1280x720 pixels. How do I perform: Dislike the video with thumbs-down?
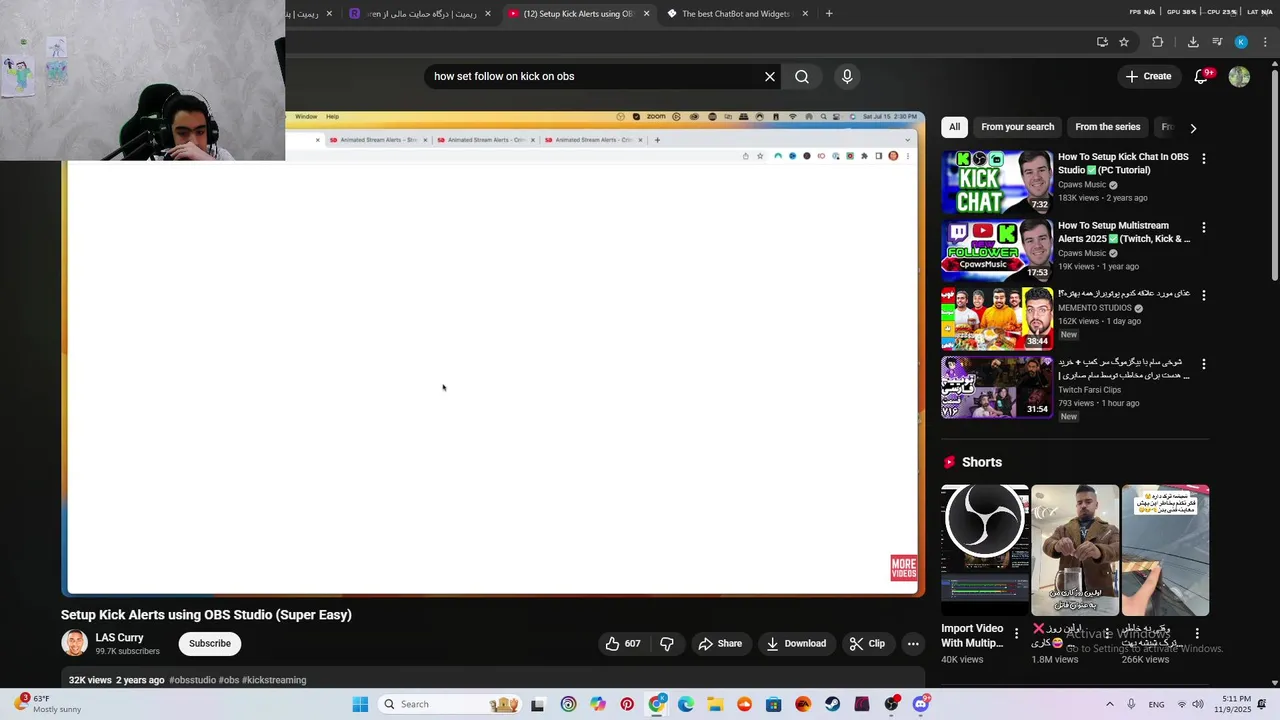pos(667,643)
